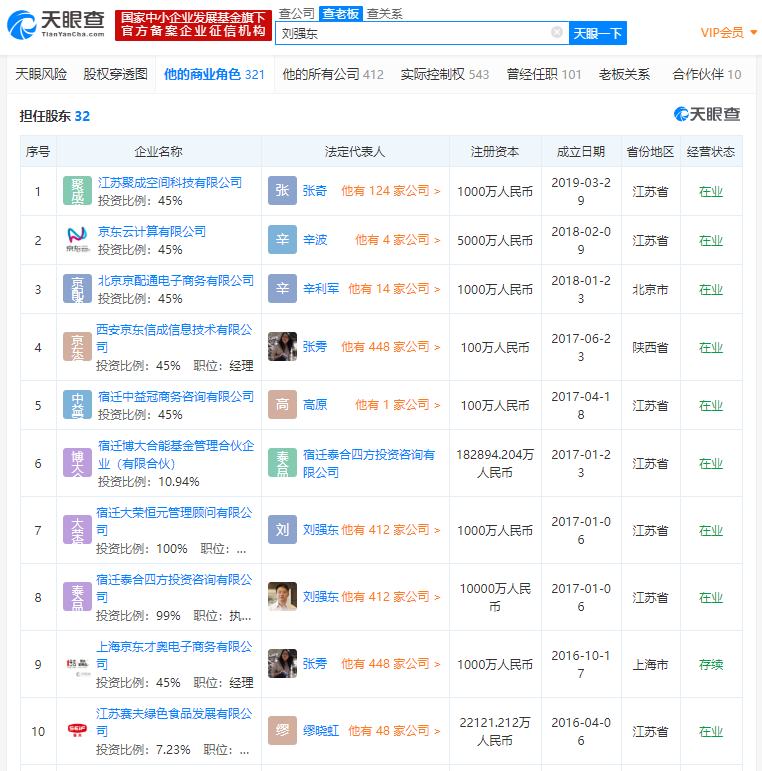Screen dimensions: 762x771
Task: Switch to the 查关系 search tab
Action: [x=384, y=13]
